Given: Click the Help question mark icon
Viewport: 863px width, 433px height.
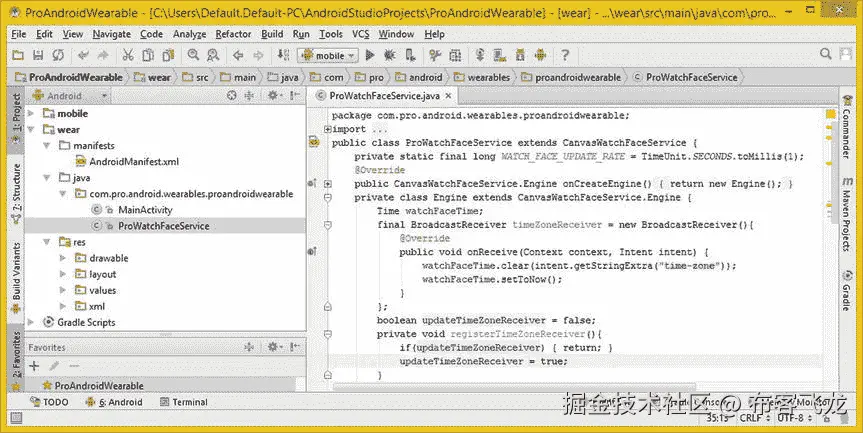Looking at the screenshot, I should point(565,55).
